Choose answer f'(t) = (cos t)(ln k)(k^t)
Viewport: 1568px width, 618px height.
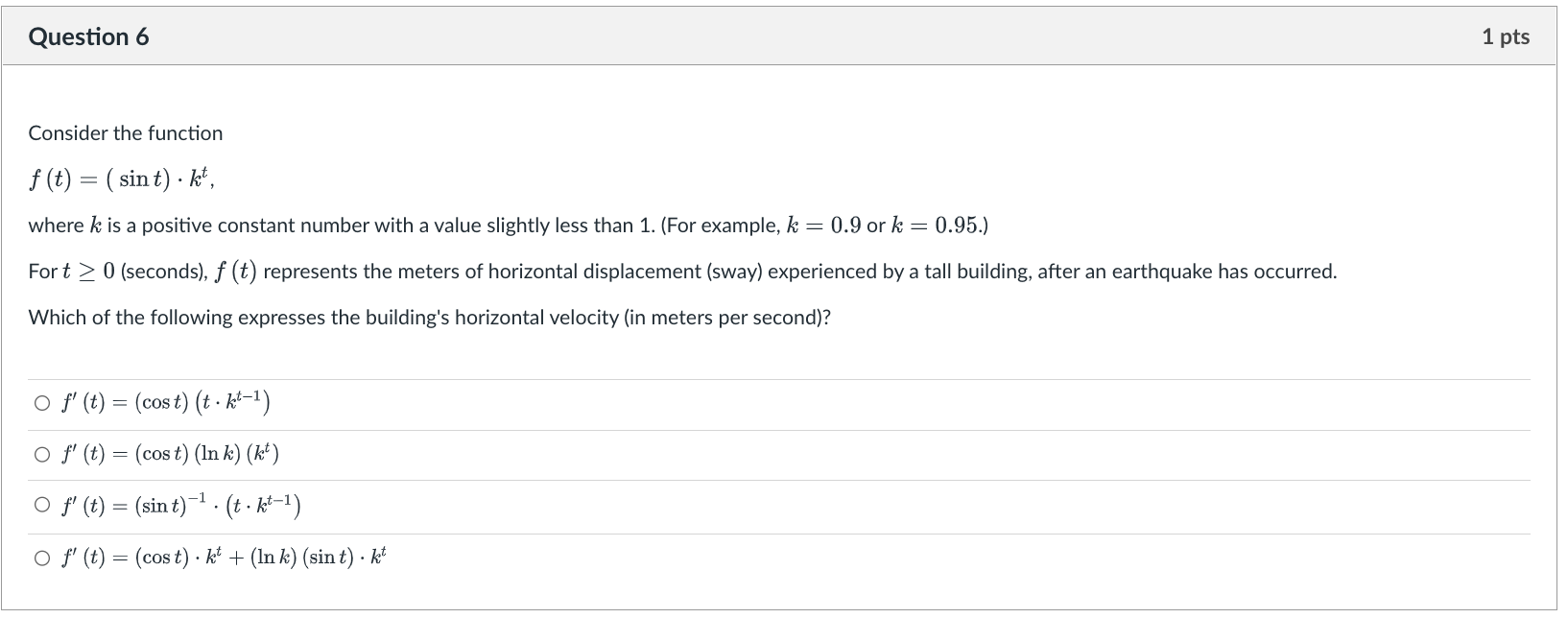(42, 454)
